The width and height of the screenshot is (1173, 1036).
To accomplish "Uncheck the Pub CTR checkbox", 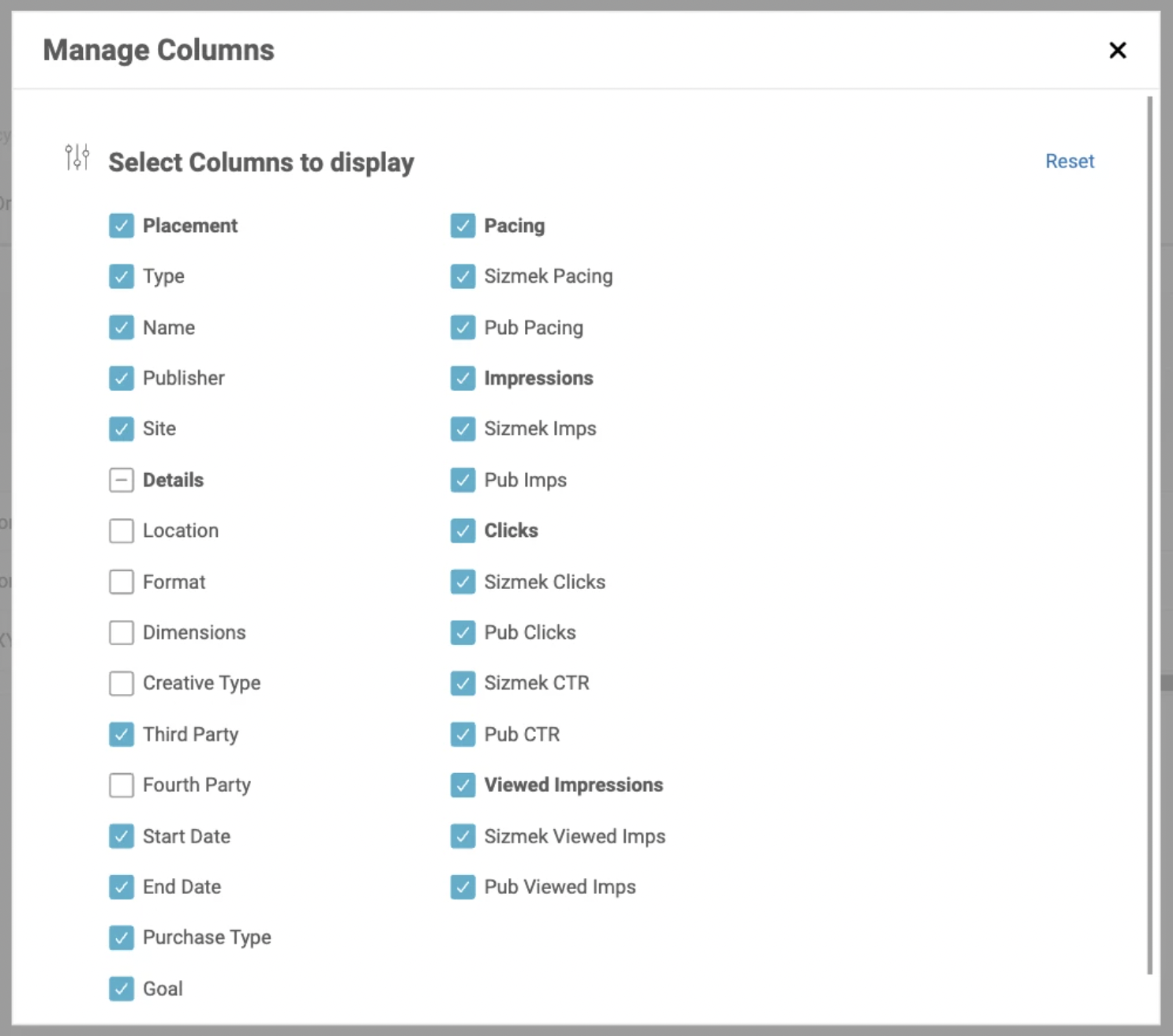I will point(463,734).
